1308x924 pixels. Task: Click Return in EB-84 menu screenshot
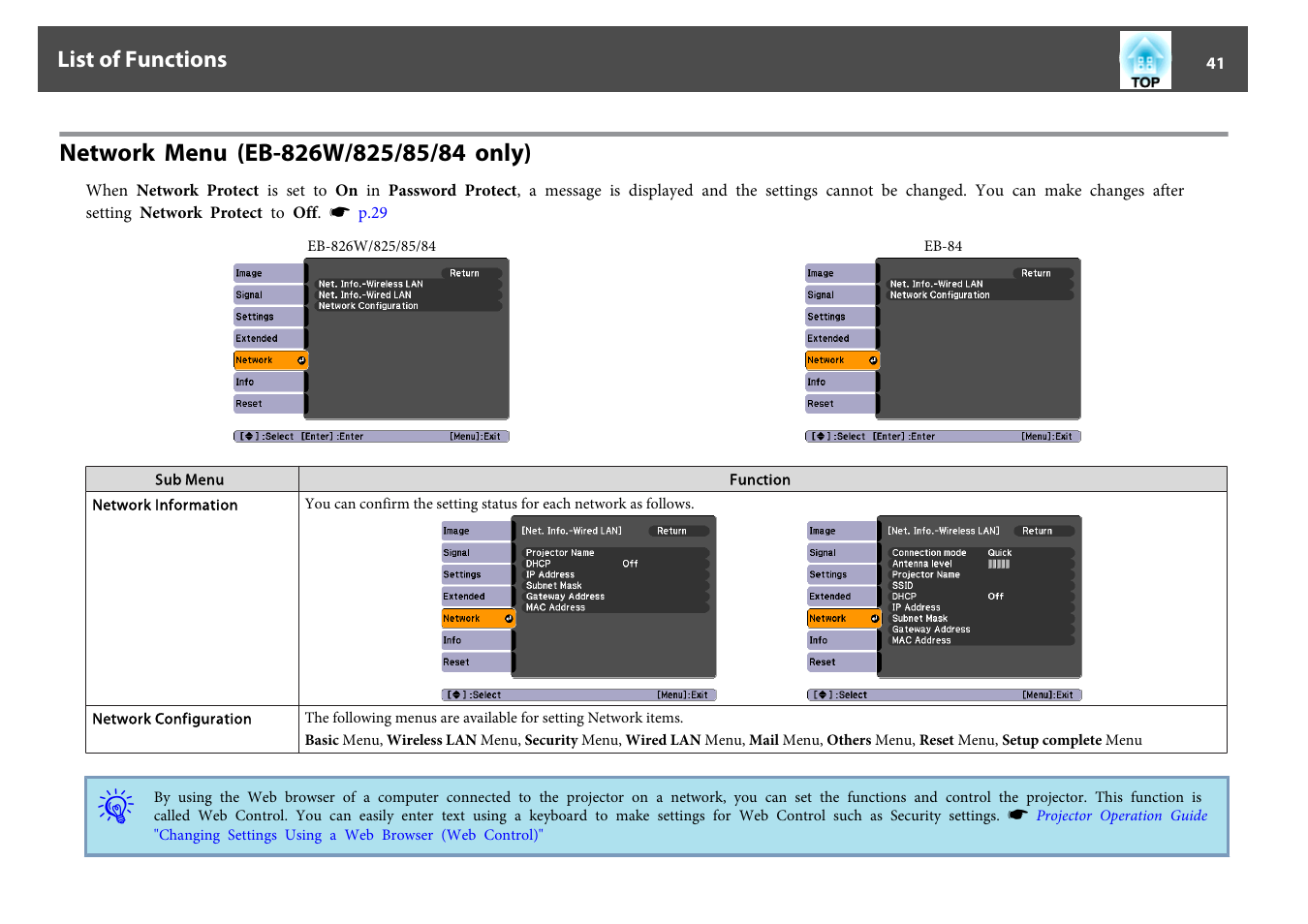click(1043, 273)
